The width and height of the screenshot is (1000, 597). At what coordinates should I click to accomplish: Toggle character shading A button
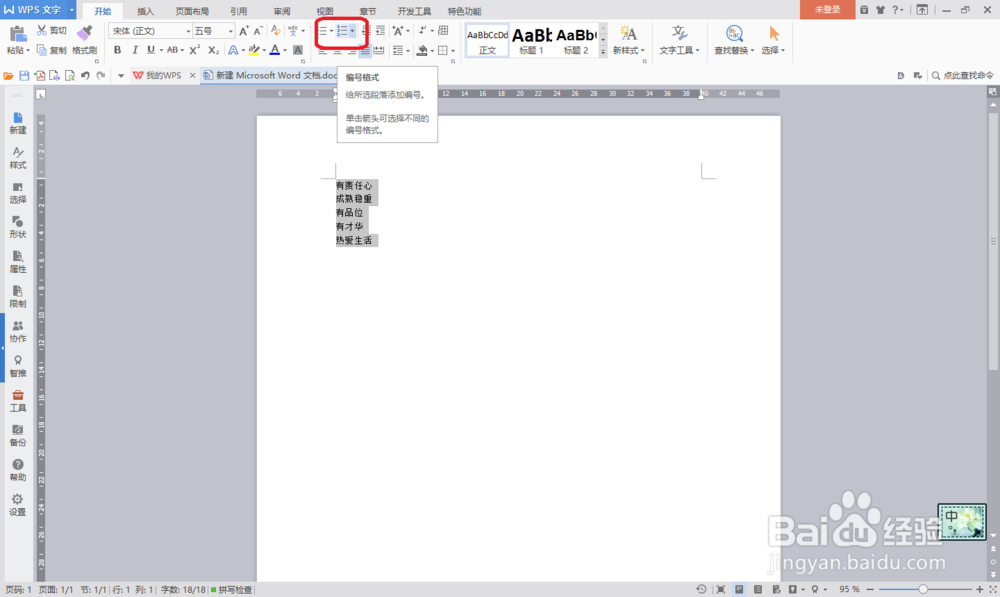[298, 50]
